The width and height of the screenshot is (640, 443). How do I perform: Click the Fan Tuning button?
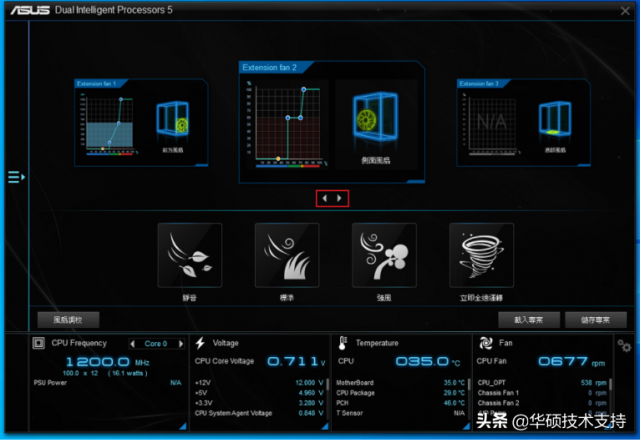68,320
